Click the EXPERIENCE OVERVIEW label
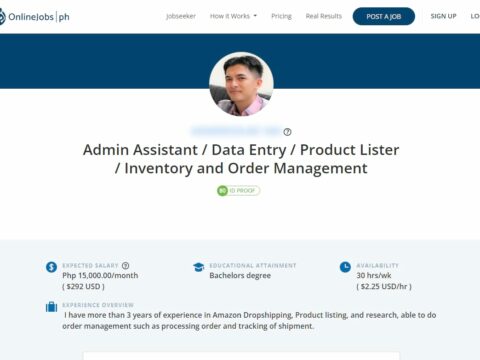 click(98, 305)
